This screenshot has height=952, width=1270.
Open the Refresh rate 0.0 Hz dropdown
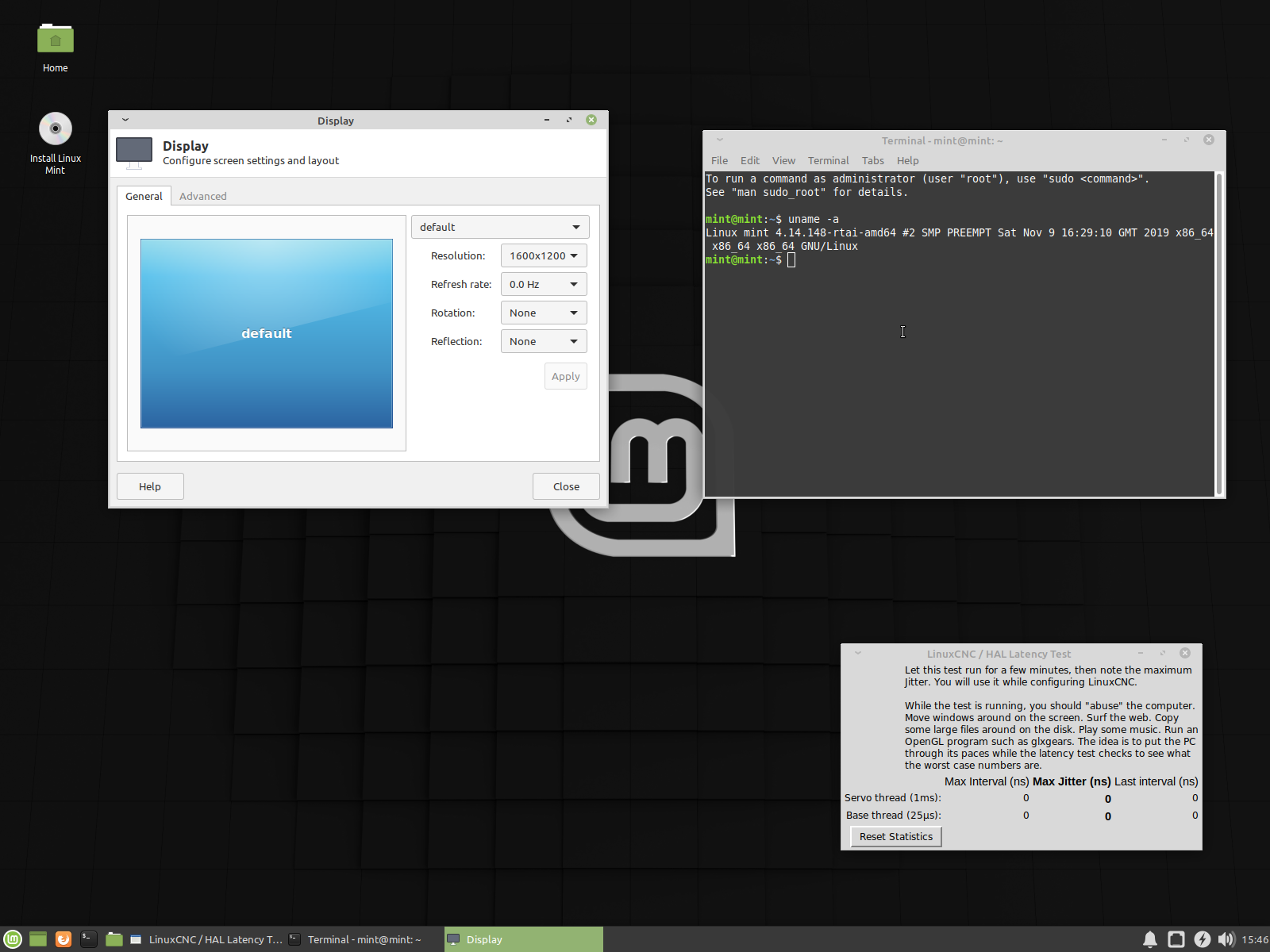point(544,284)
